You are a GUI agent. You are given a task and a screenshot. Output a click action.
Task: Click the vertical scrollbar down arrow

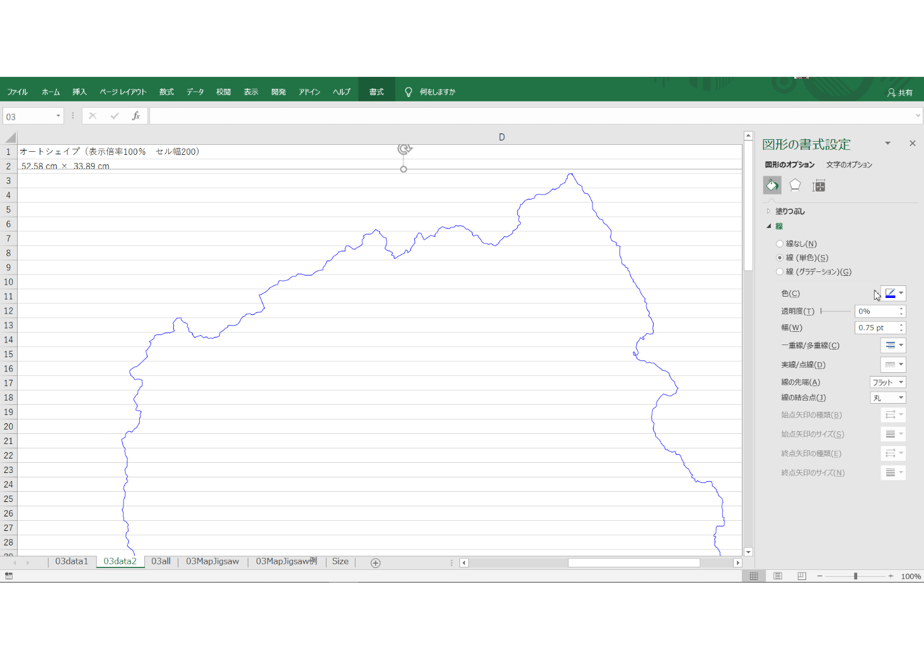point(748,552)
